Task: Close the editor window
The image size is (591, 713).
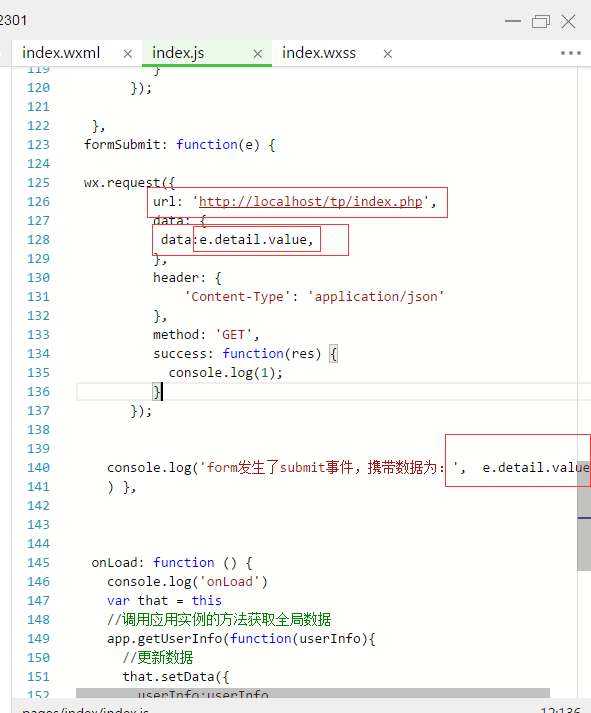Action: 568,21
